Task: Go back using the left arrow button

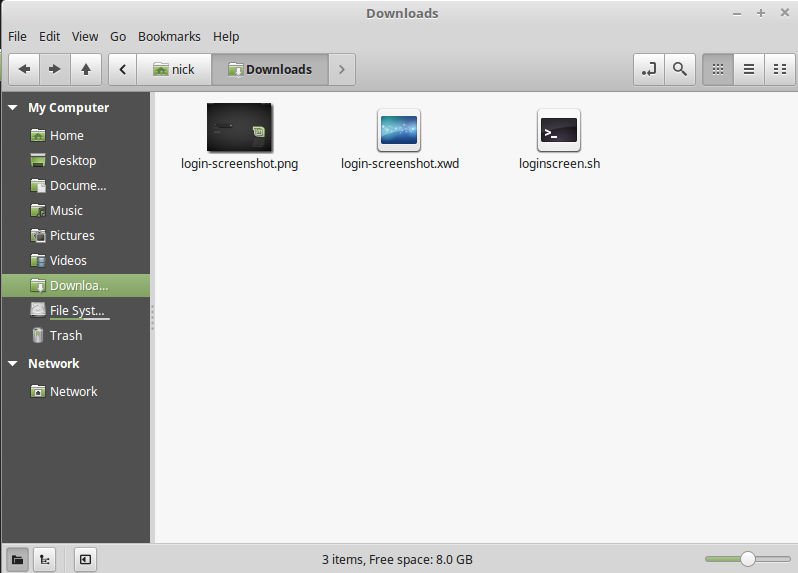Action: tap(24, 69)
